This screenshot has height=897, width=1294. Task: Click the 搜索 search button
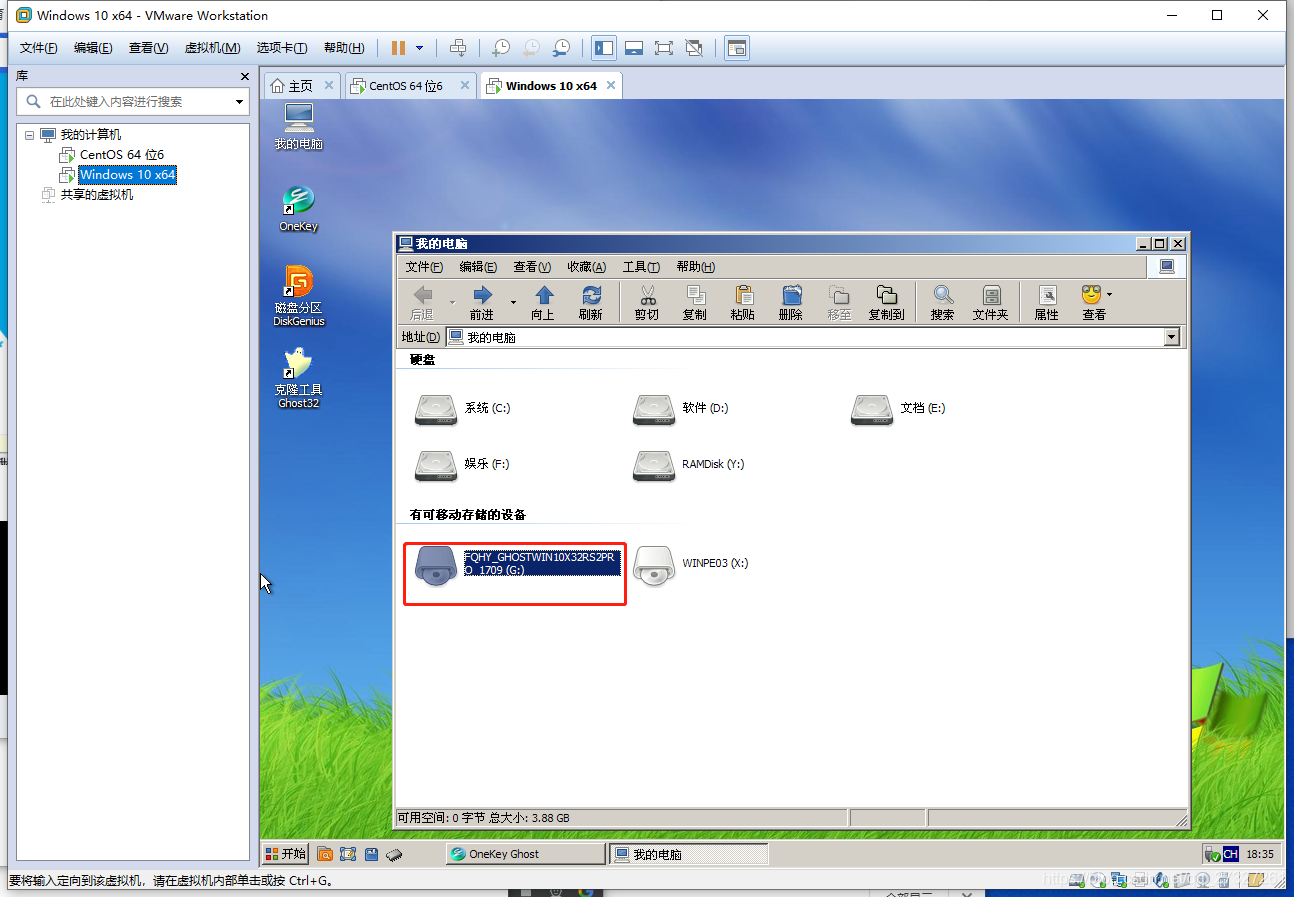pos(943,302)
